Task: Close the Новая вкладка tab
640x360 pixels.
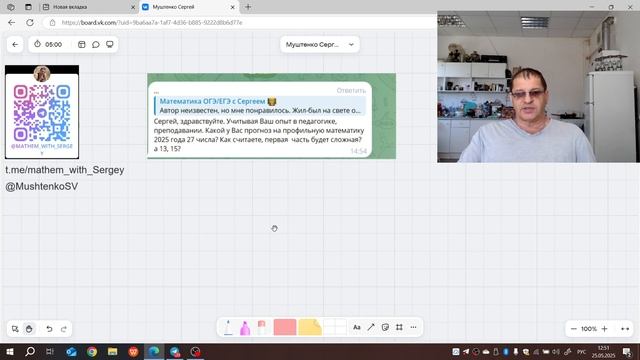Action: pyautogui.click(x=133, y=7)
